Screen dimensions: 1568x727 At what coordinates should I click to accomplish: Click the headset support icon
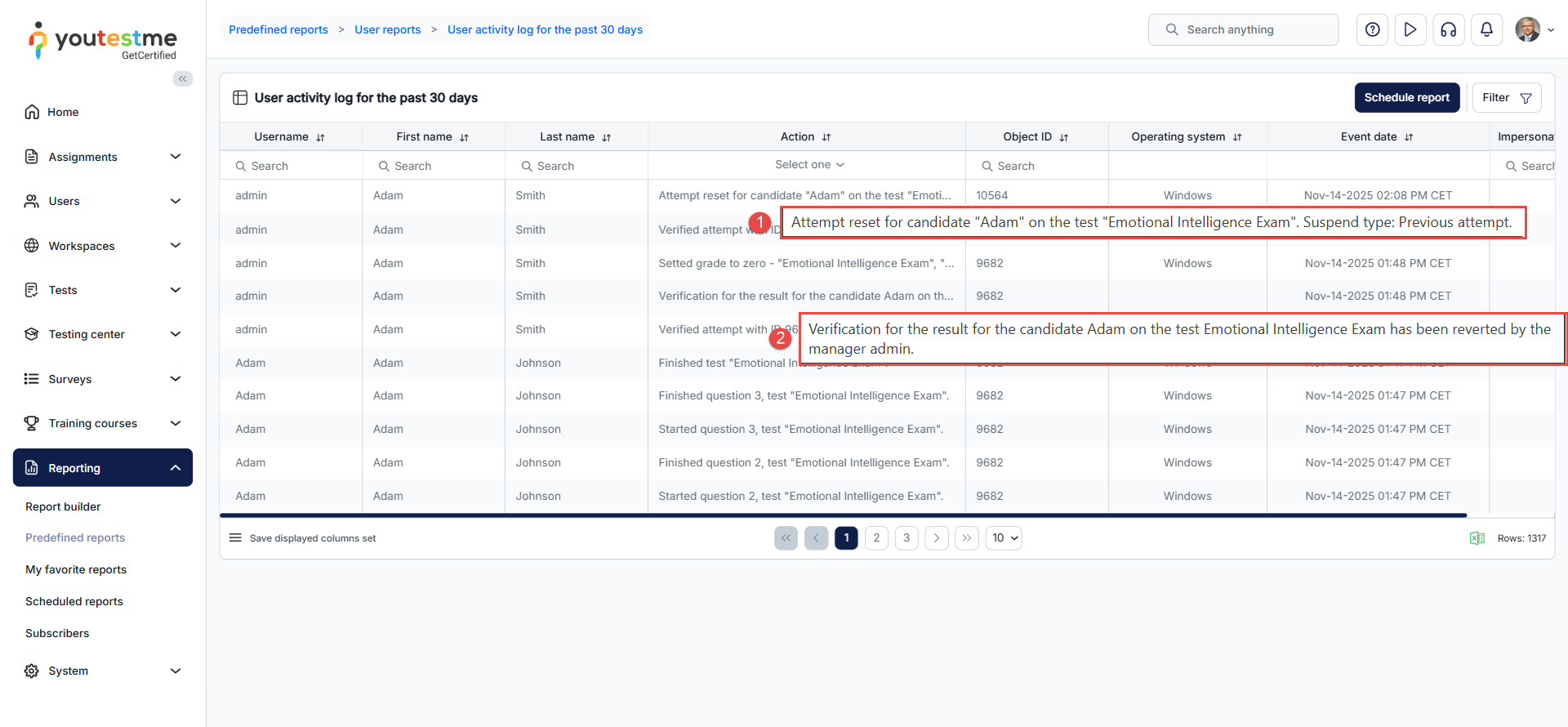(1448, 29)
